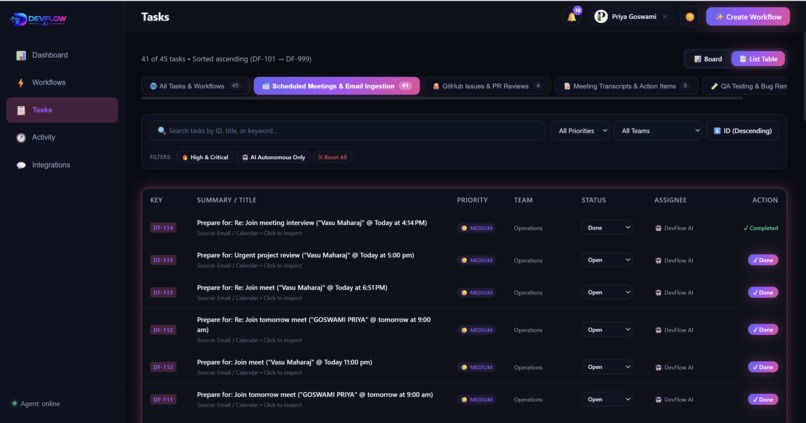Mark DF-111 task as Done

coord(763,399)
